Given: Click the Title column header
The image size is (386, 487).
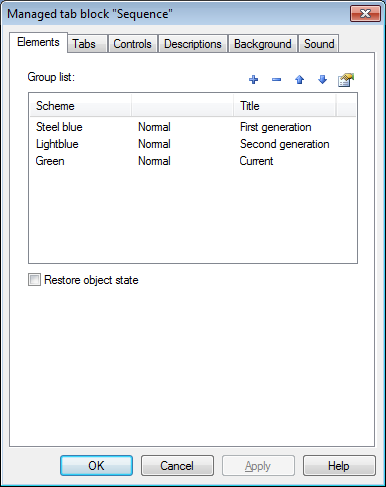Looking at the screenshot, I should click(284, 106).
